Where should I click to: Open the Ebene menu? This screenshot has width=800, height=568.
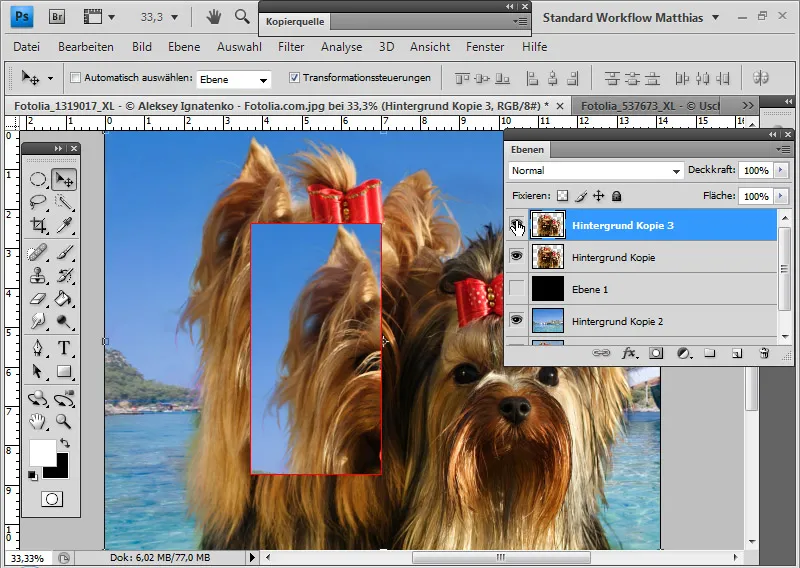click(x=184, y=47)
